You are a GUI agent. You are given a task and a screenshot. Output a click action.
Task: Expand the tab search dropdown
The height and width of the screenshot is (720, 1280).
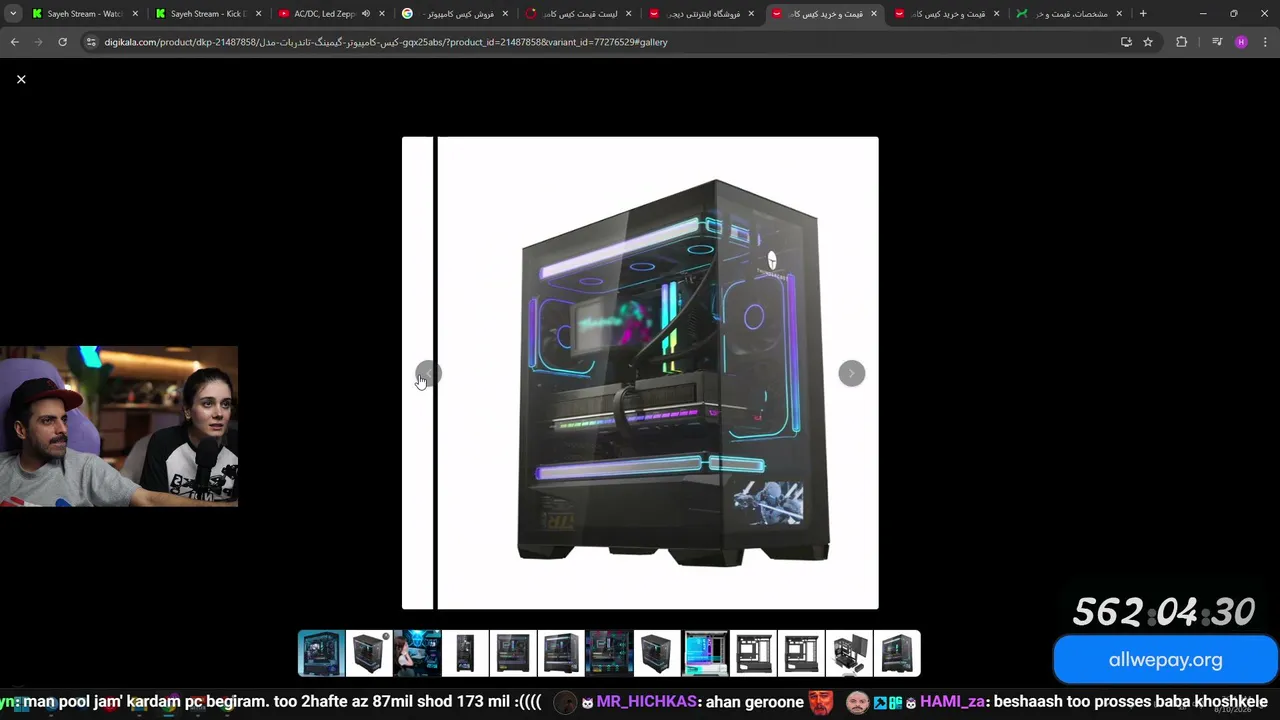point(13,14)
